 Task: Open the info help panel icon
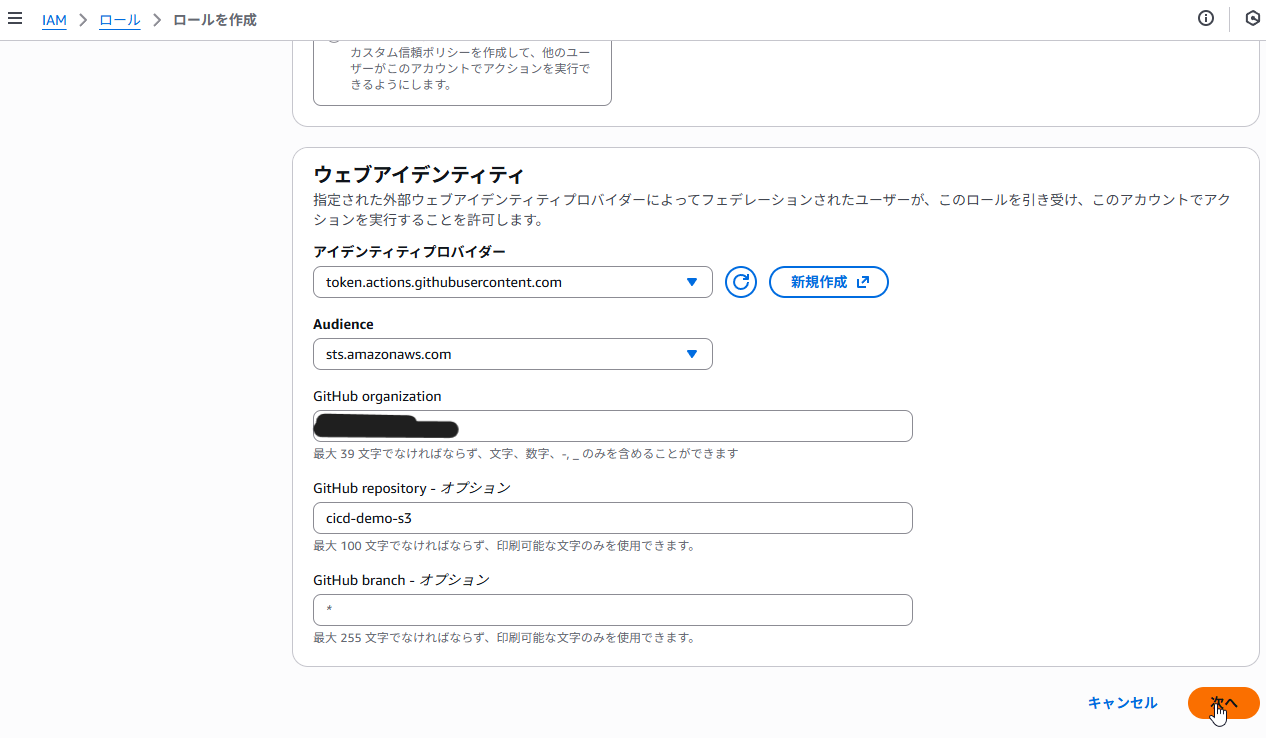point(1206,18)
